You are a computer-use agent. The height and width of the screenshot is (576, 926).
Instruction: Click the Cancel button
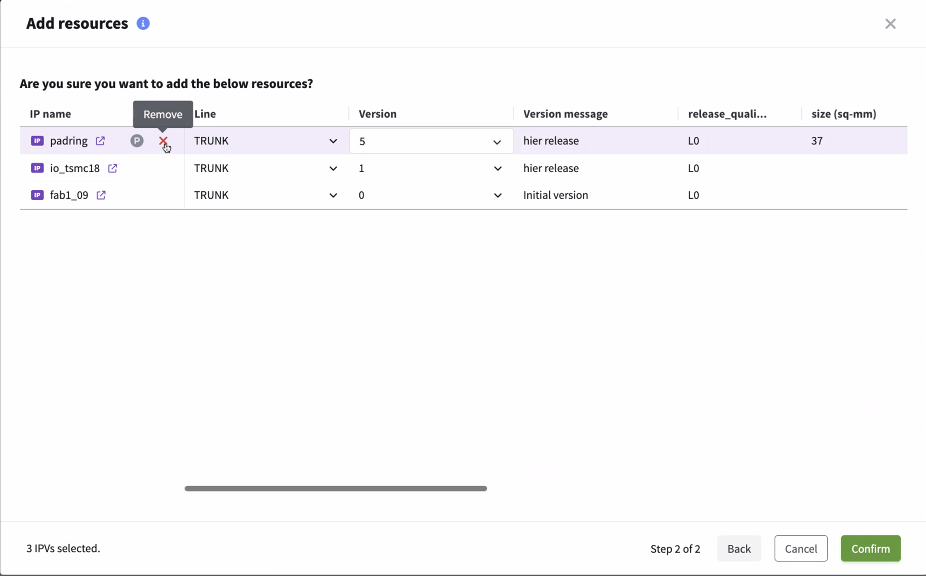pyautogui.click(x=800, y=549)
